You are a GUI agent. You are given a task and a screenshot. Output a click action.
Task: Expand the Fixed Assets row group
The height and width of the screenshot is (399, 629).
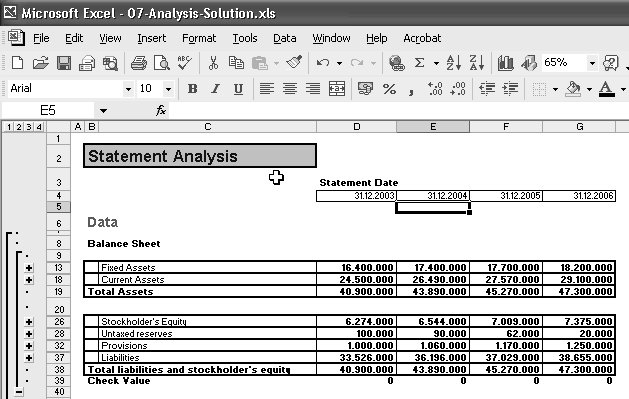click(29, 268)
